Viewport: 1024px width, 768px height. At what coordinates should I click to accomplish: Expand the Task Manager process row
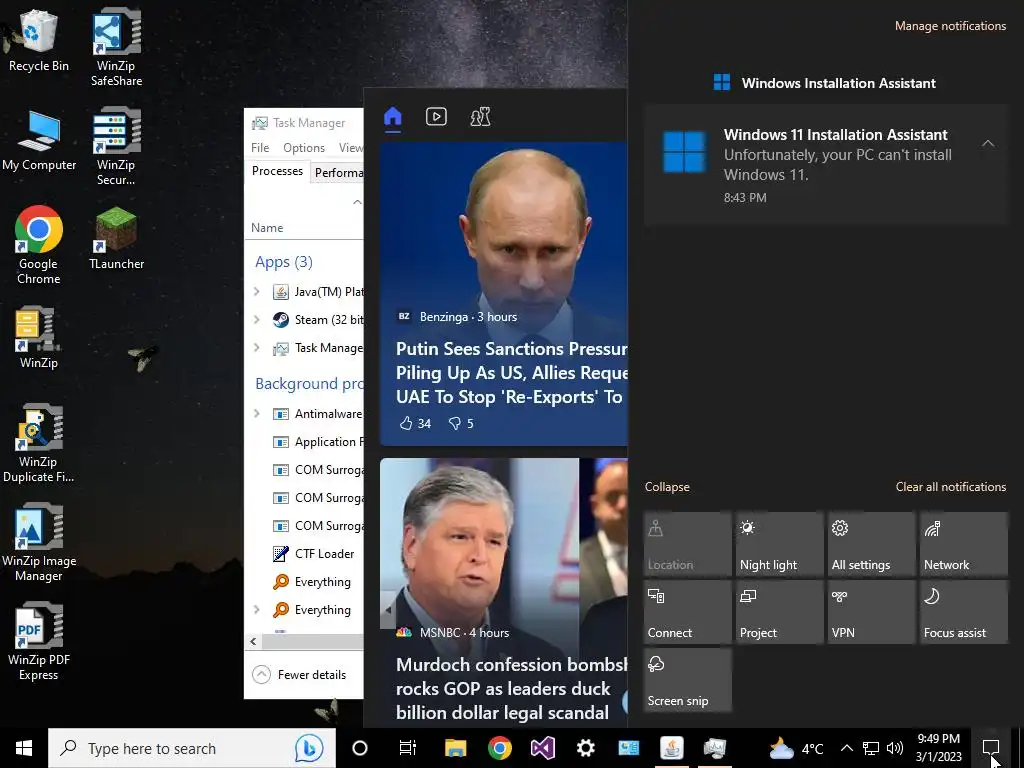click(x=257, y=347)
